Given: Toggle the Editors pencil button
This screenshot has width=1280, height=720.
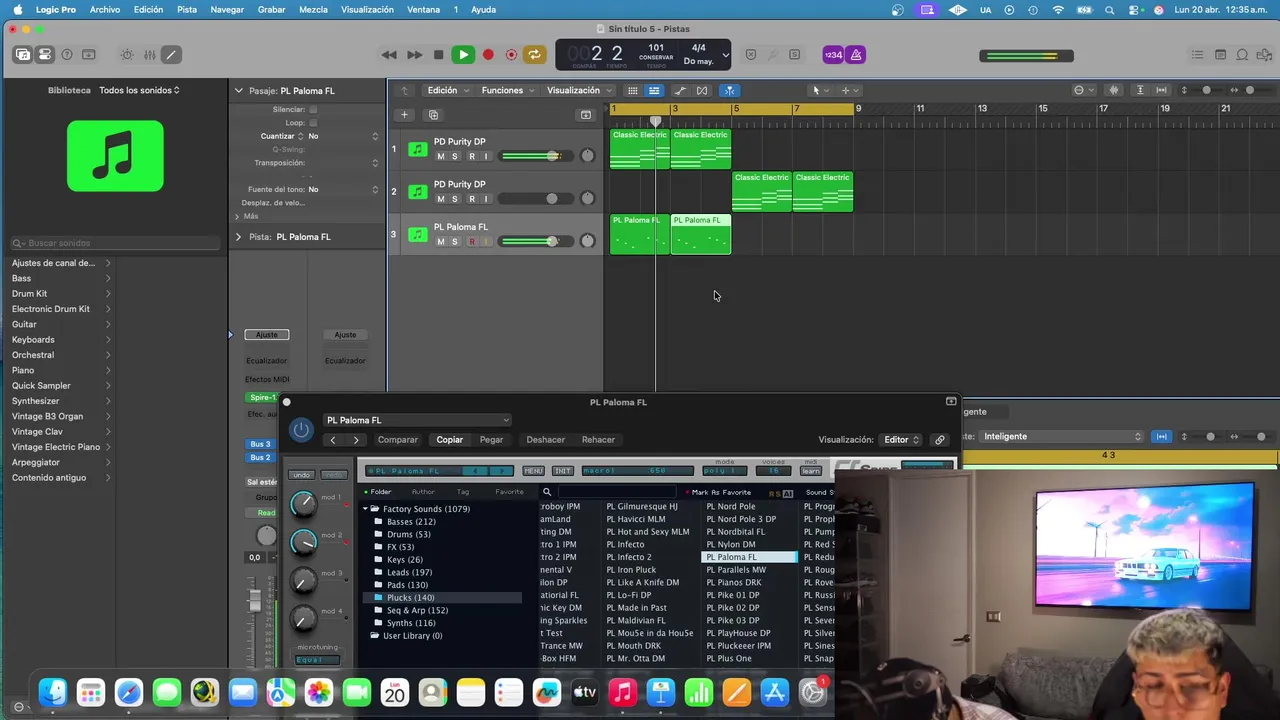Looking at the screenshot, I should click(171, 55).
